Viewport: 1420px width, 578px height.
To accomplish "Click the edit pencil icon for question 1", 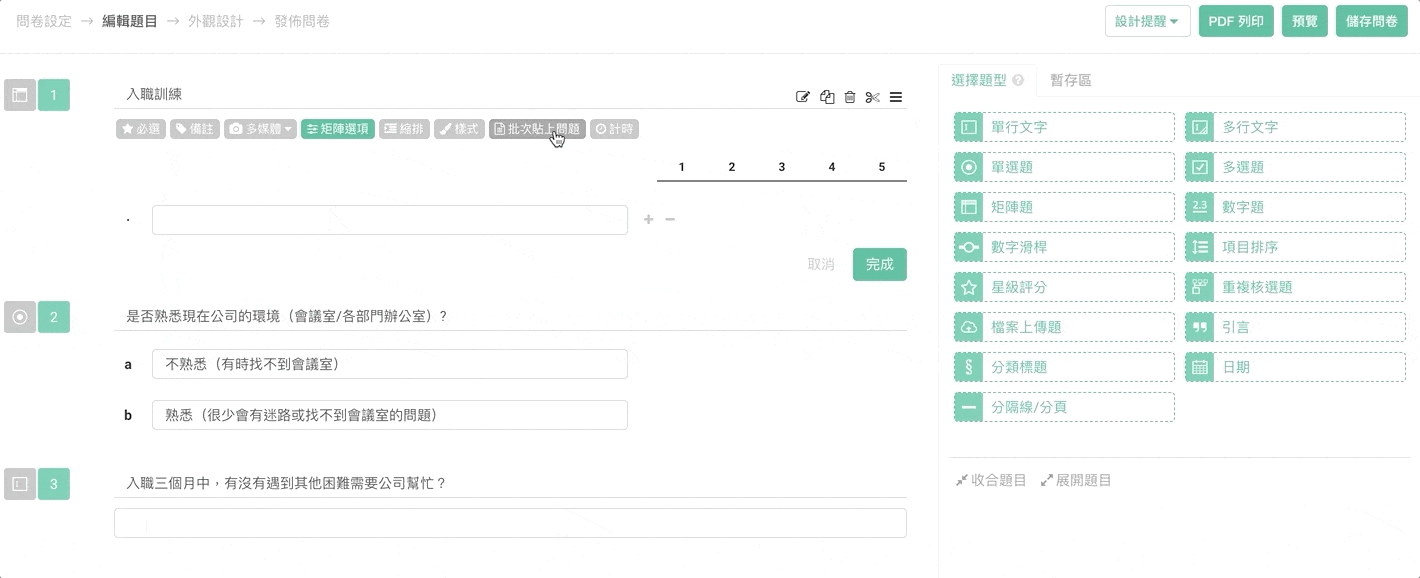I will pyautogui.click(x=802, y=97).
